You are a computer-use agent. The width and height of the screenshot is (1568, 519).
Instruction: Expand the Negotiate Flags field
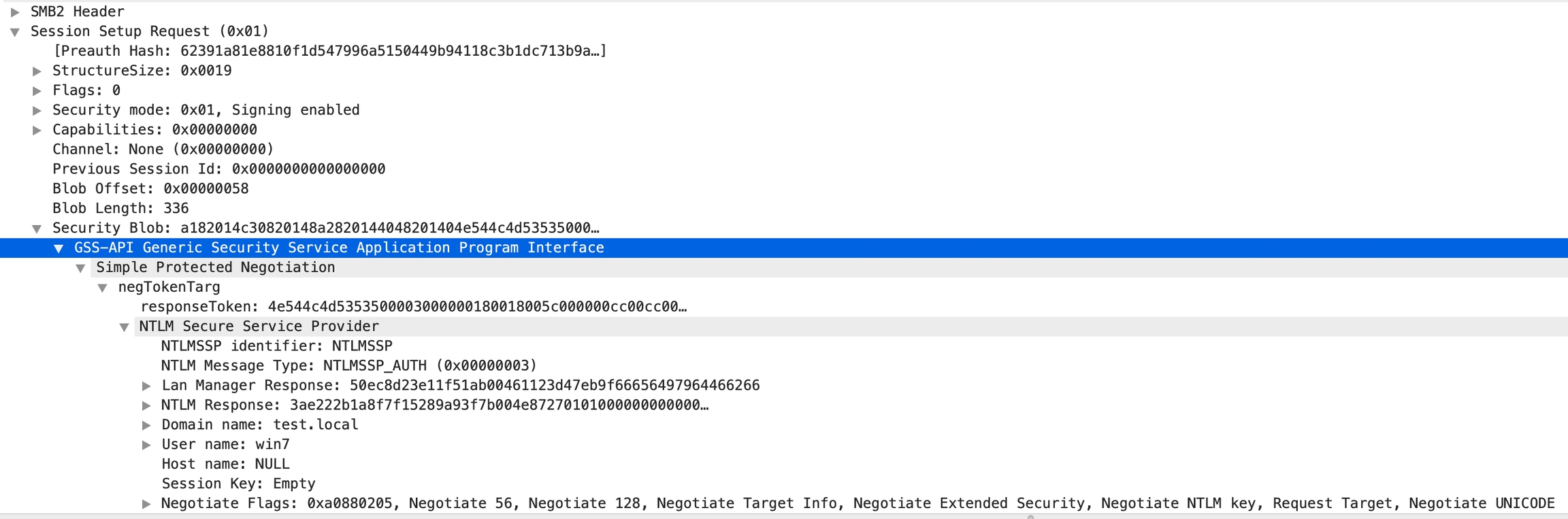coord(146,504)
